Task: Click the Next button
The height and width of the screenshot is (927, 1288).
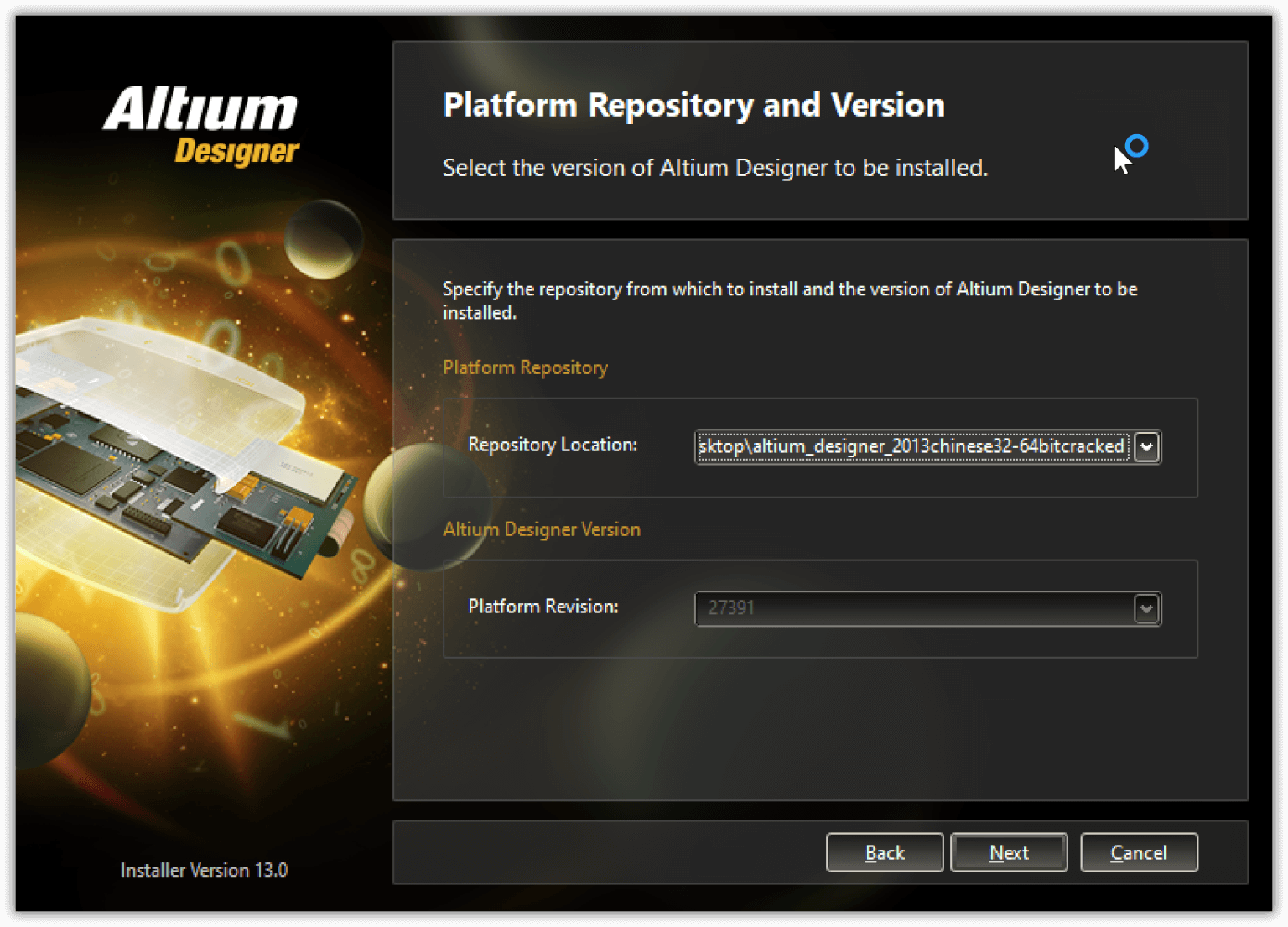Action: click(1009, 852)
